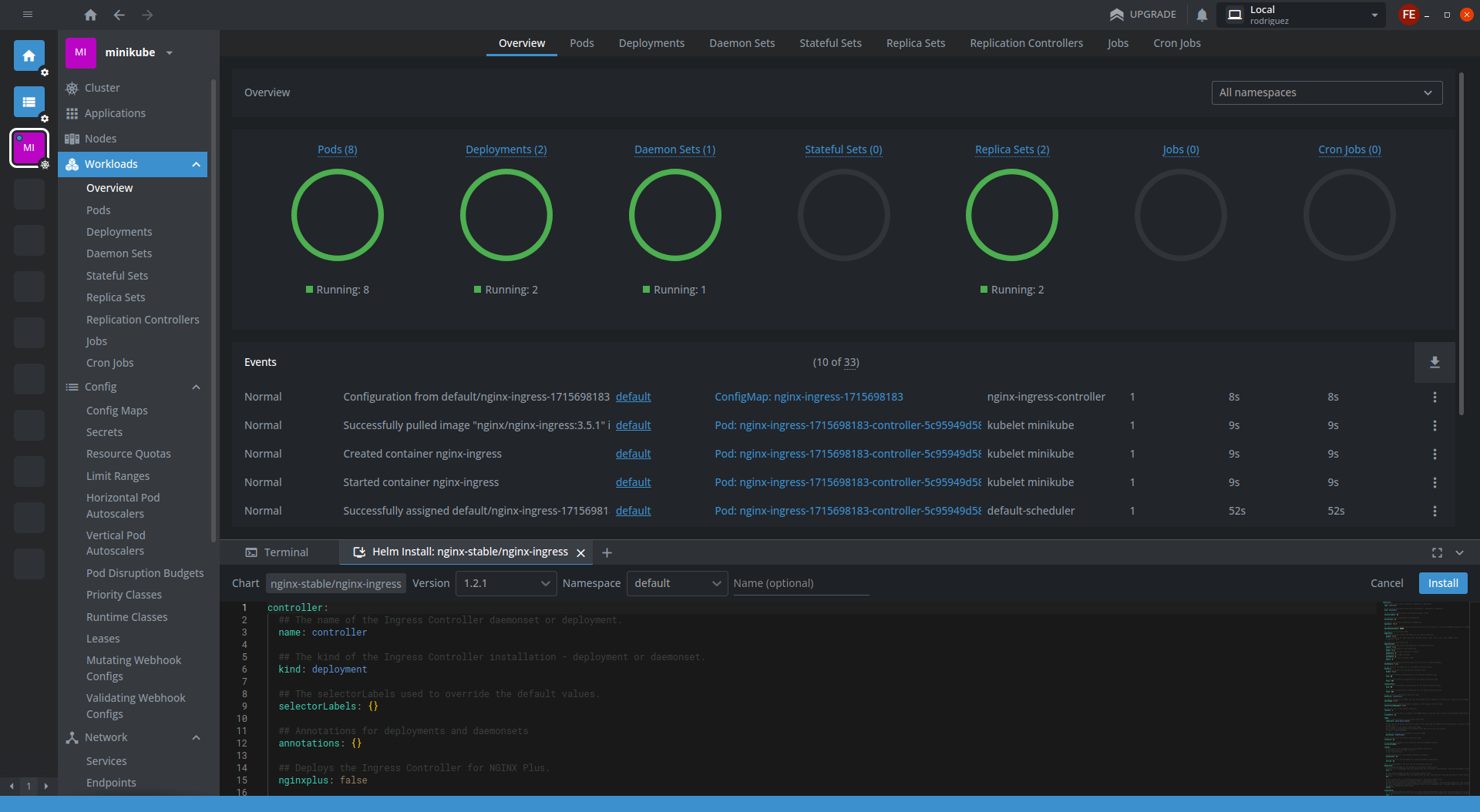Close the Helm Install tab
This screenshot has width=1480, height=812.
[x=581, y=552]
